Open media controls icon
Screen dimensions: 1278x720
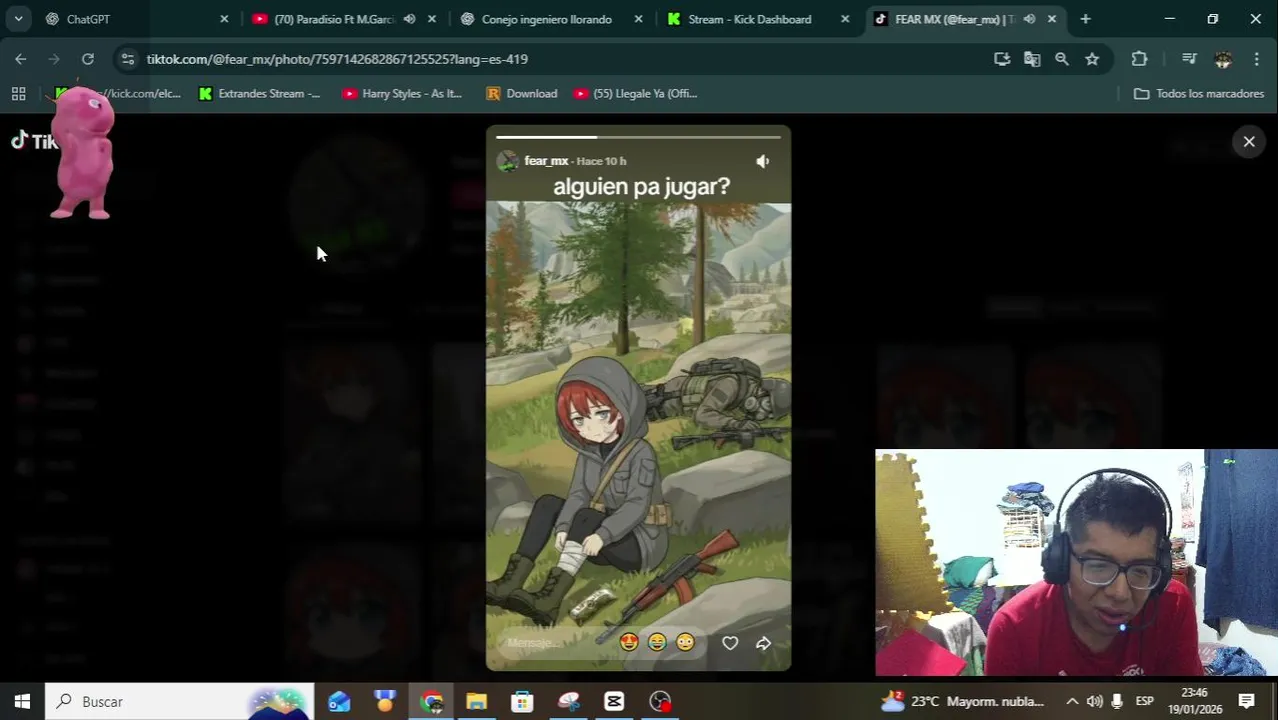[x=1189, y=59]
